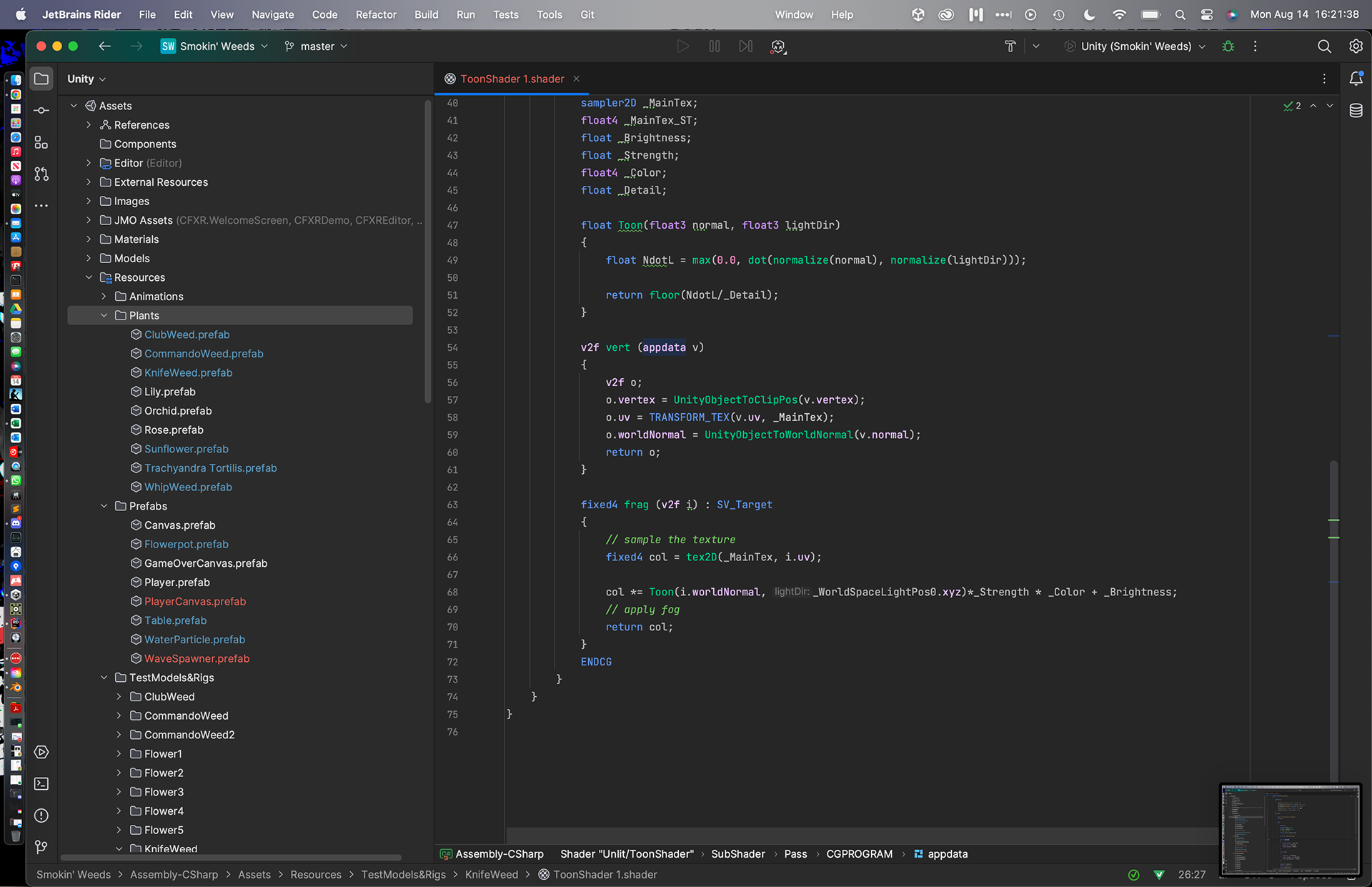Open the Tests menu
1372x887 pixels.
click(505, 14)
